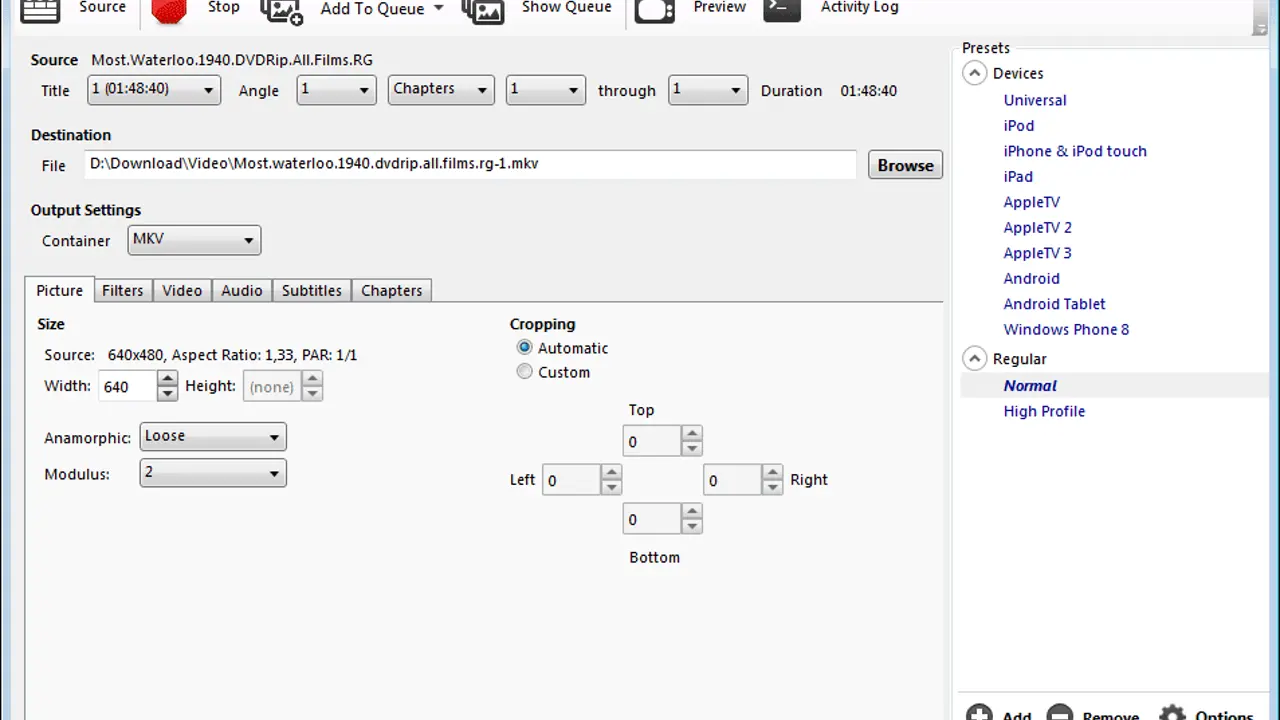Switch to the Filters tab
This screenshot has width=1280, height=720.
point(122,290)
